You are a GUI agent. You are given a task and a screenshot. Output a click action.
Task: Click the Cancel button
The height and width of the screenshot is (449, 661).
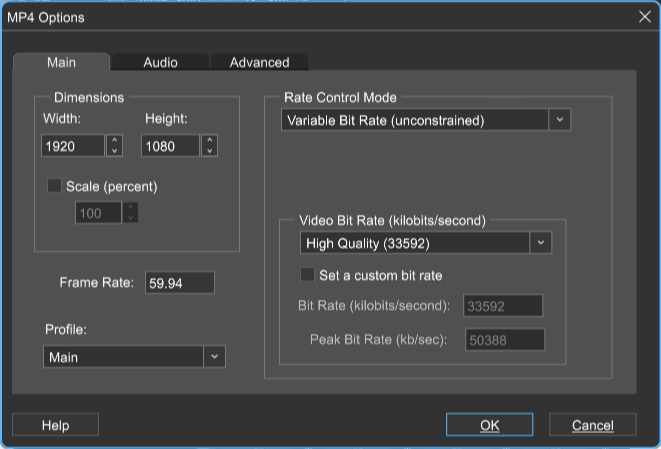(x=592, y=425)
